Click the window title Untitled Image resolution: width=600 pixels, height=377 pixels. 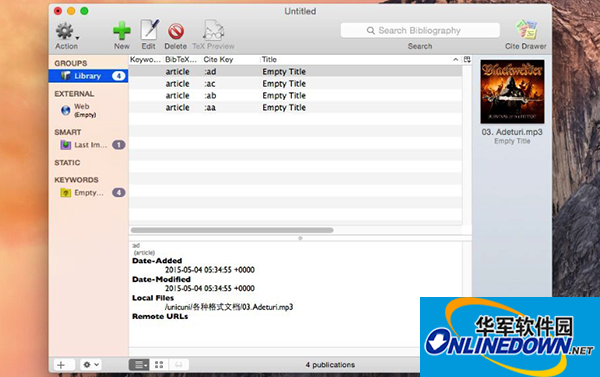point(300,11)
